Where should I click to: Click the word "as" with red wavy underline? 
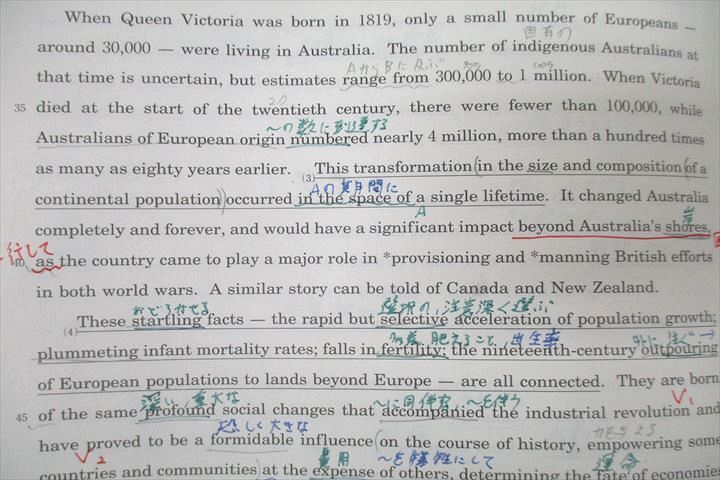45,262
